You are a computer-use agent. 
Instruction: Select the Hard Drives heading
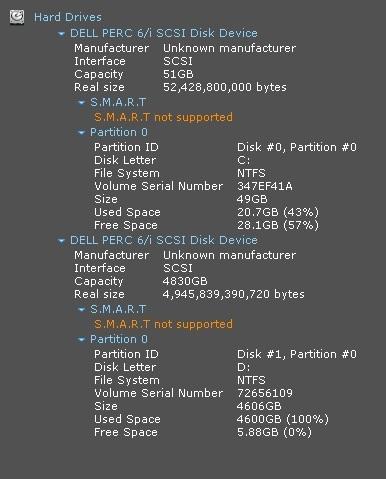(x=68, y=17)
